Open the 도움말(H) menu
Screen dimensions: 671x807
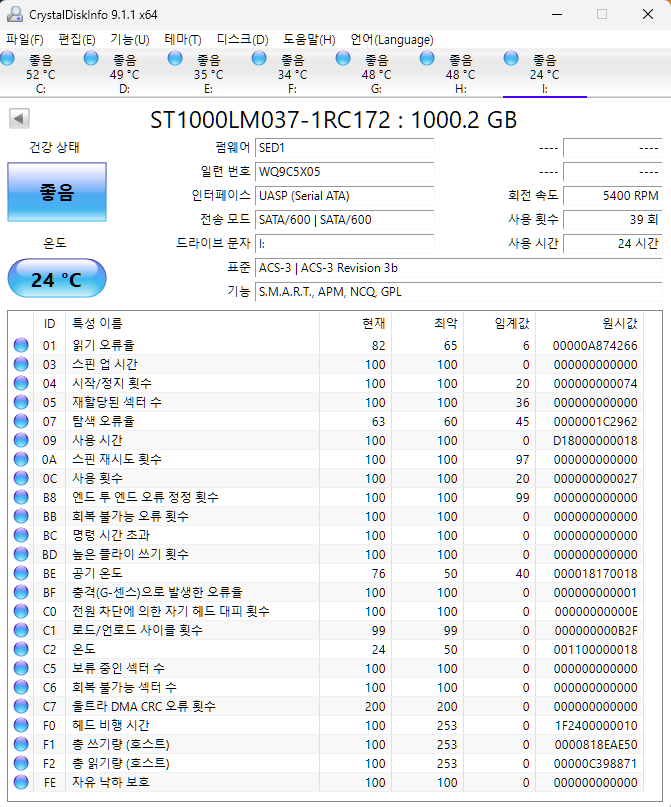309,40
